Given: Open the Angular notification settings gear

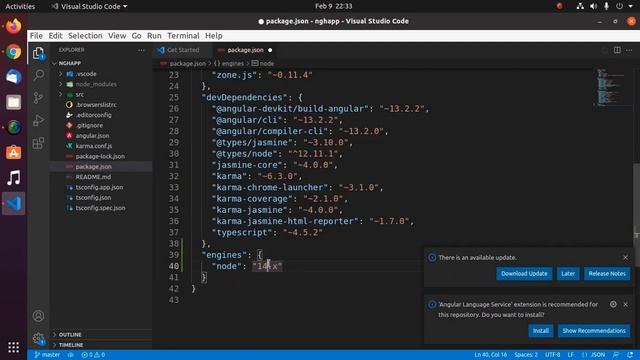Looking at the screenshot, I should coord(613,304).
